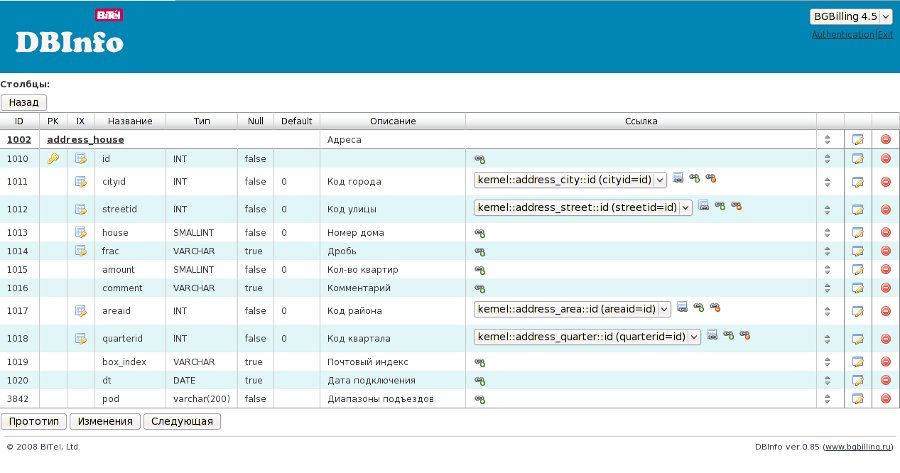Open the address_street link dropdown
The width and height of the screenshot is (900, 473).
click(x=583, y=207)
